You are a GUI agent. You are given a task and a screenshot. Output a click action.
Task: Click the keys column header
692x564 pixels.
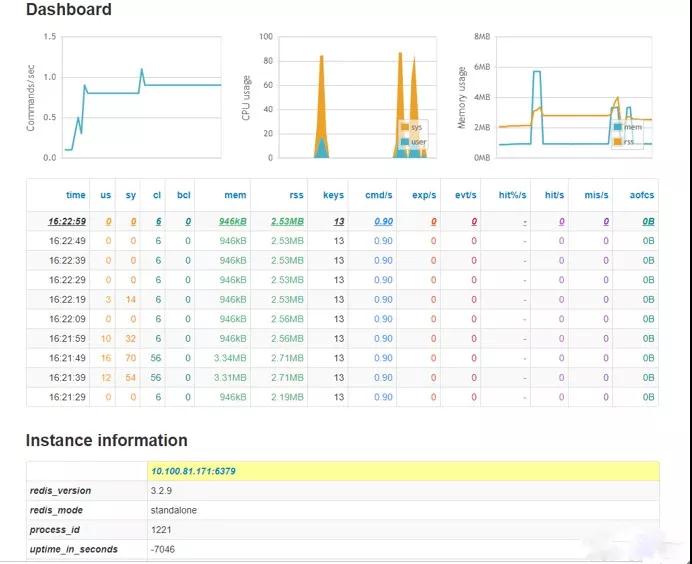coord(334,195)
